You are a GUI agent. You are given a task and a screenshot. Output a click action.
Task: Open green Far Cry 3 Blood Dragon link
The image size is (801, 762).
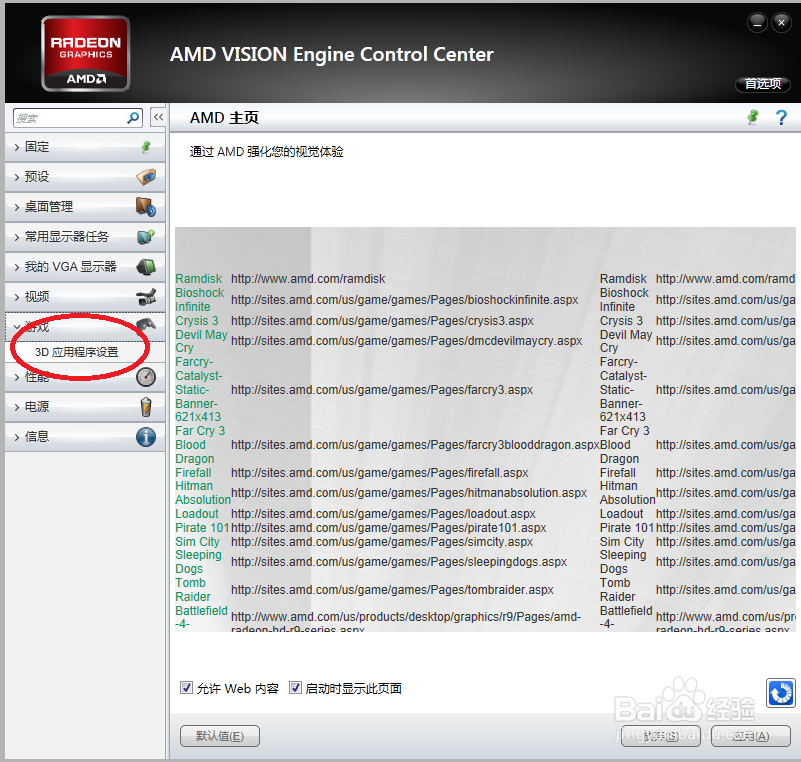pos(200,445)
